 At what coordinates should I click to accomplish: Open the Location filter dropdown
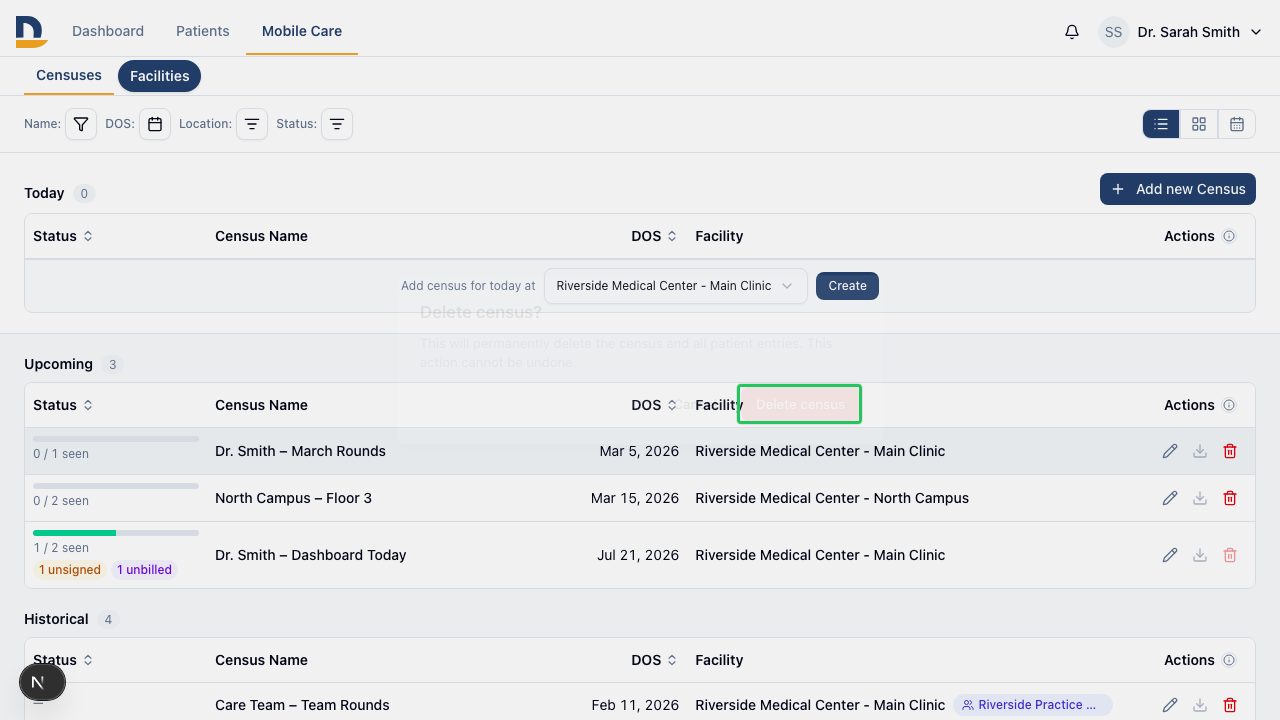[252, 124]
